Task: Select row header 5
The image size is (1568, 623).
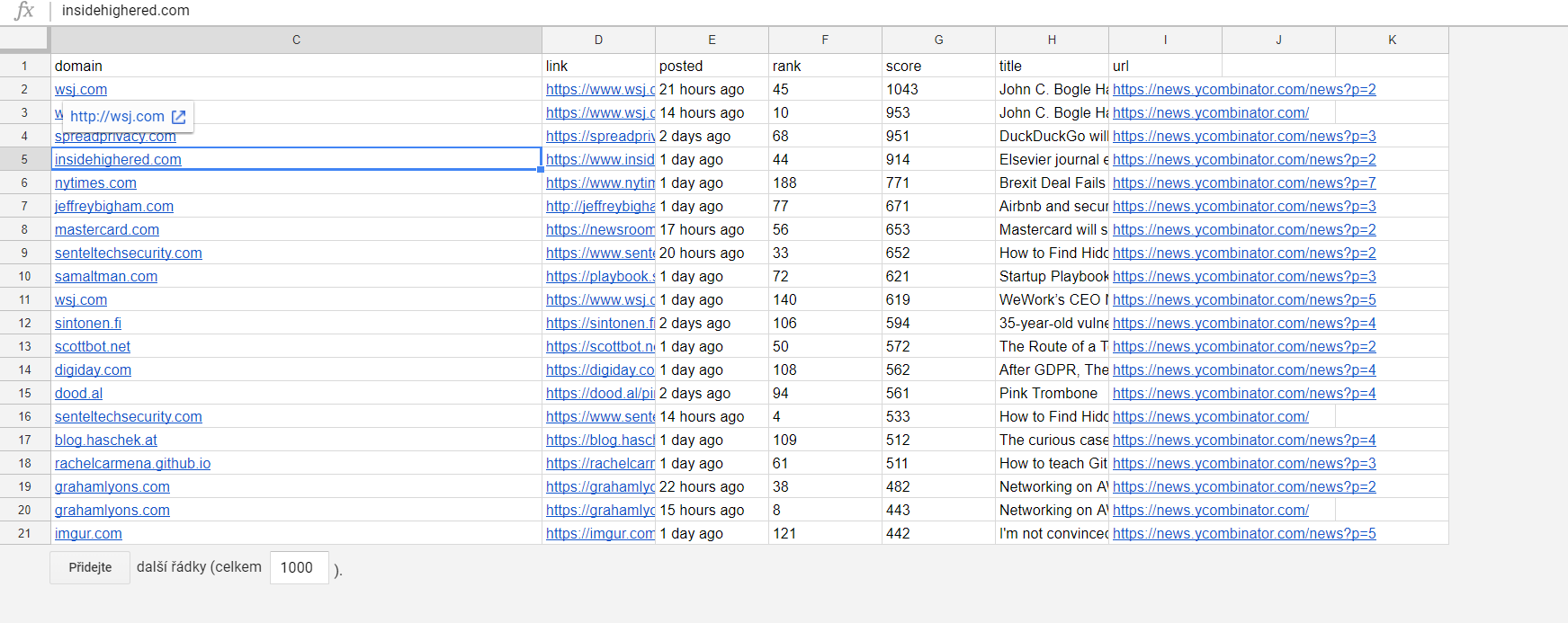Action: 24,159
